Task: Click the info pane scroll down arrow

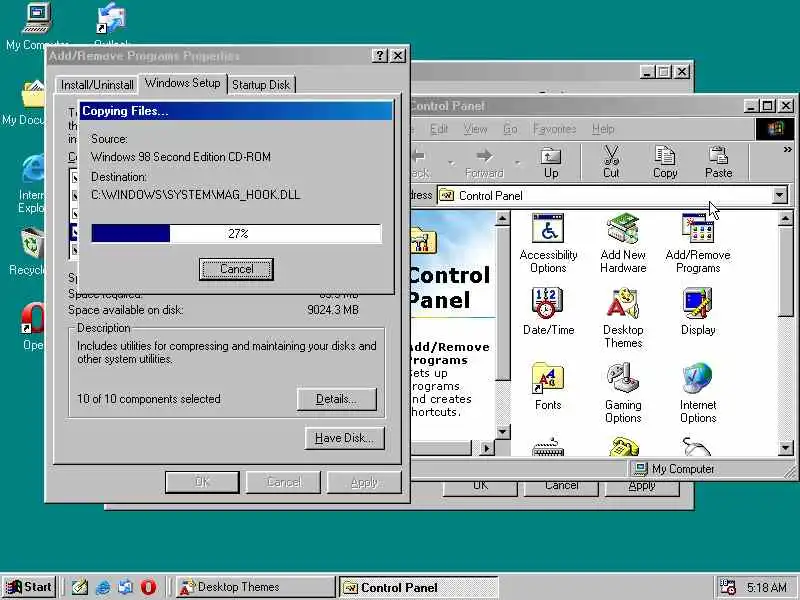Action: pyautogui.click(x=503, y=432)
